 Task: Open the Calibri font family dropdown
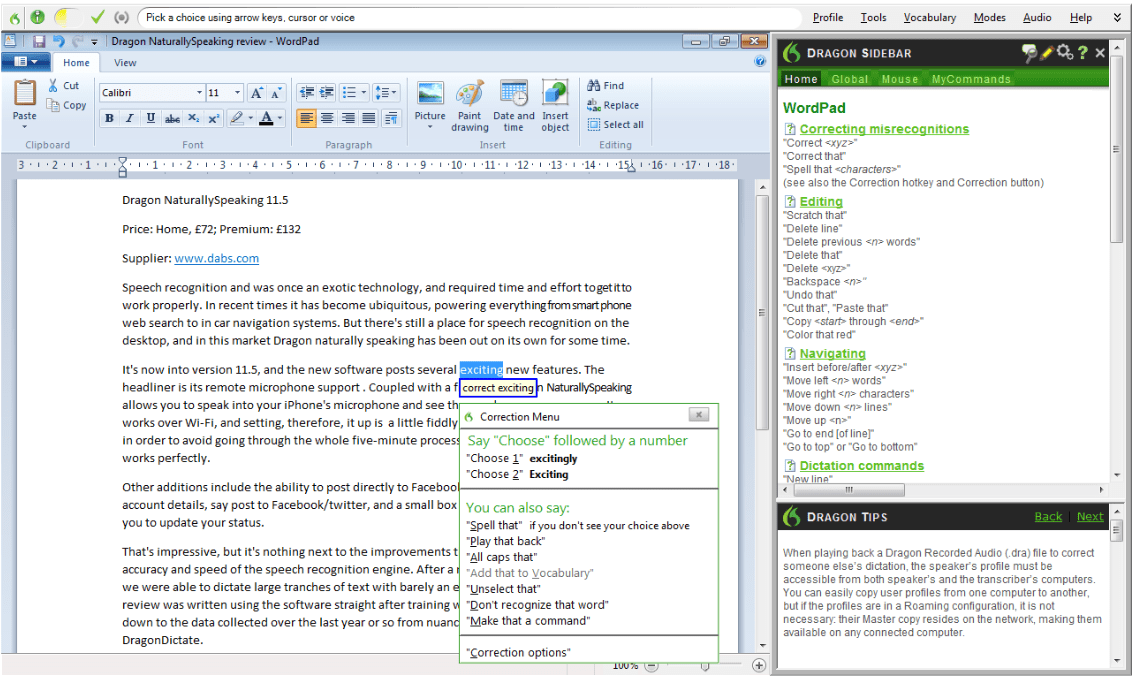click(200, 93)
